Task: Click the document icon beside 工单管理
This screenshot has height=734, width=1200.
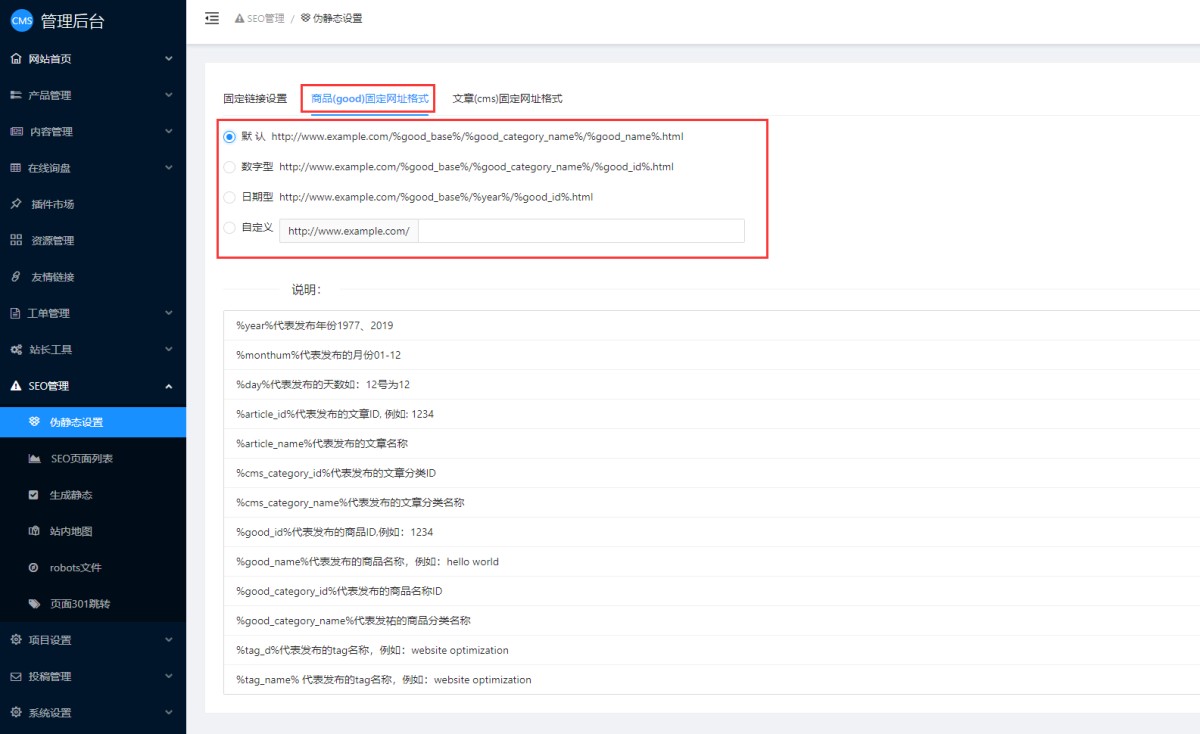Action: [x=16, y=313]
